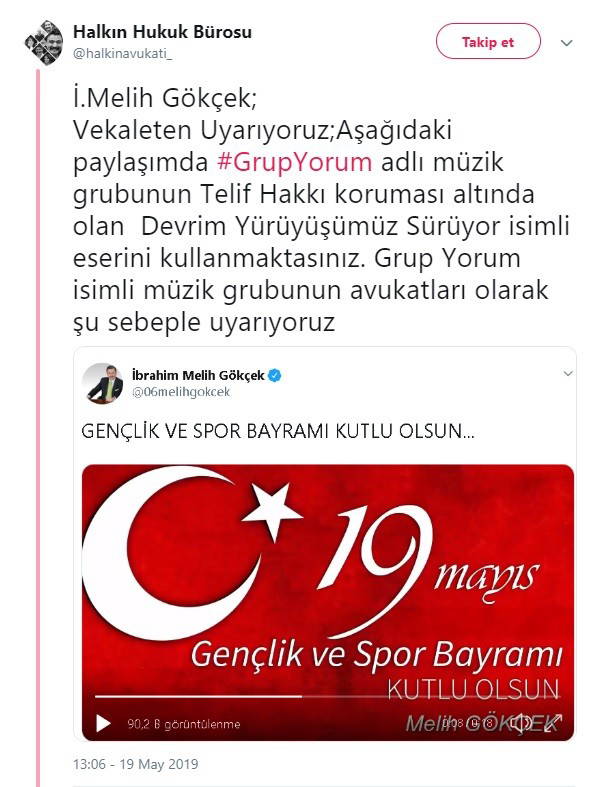The height and width of the screenshot is (787, 613).
Task: Mute the video using the speaker icon
Action: 521,723
